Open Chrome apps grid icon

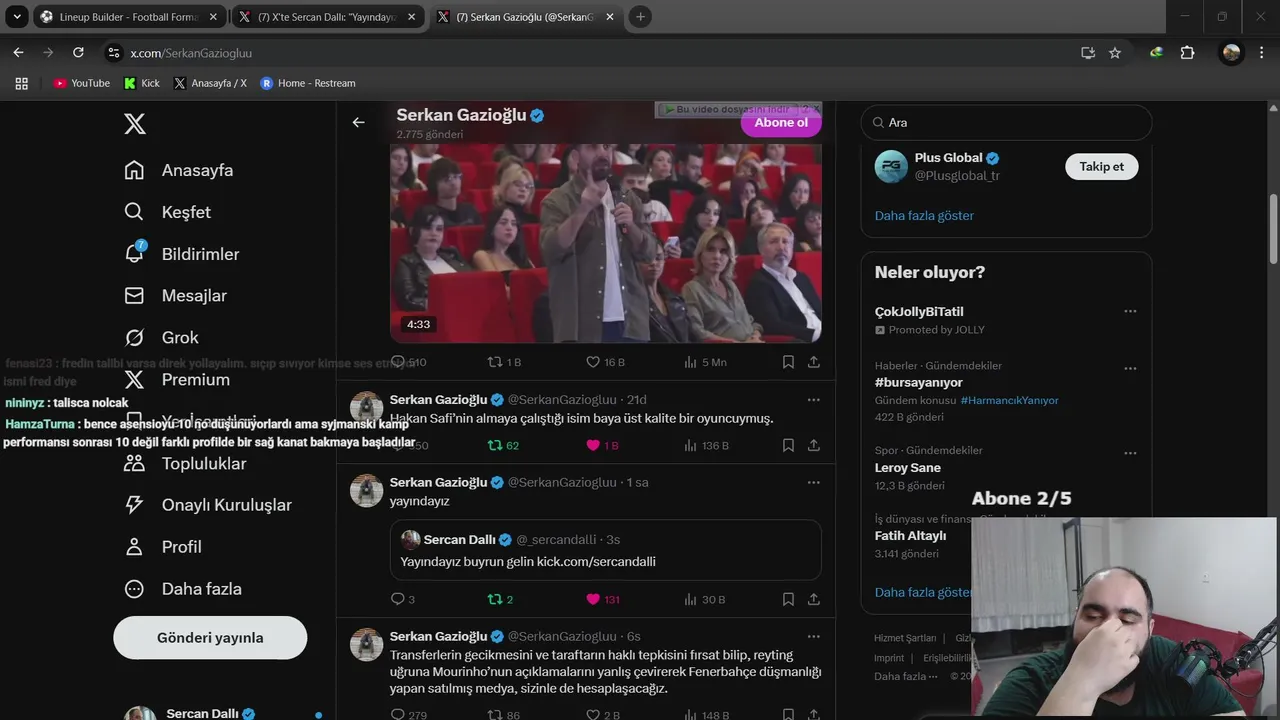pos(21,83)
